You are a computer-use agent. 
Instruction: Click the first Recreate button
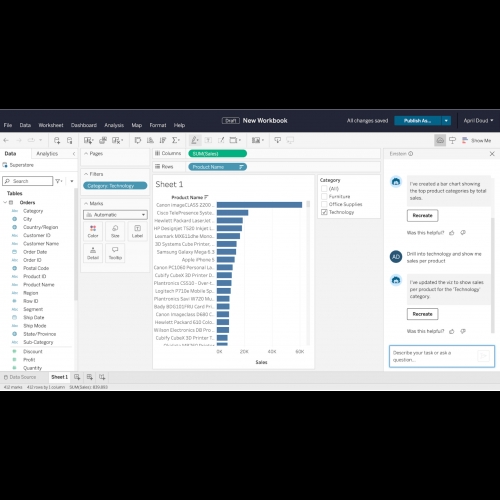pos(422,216)
